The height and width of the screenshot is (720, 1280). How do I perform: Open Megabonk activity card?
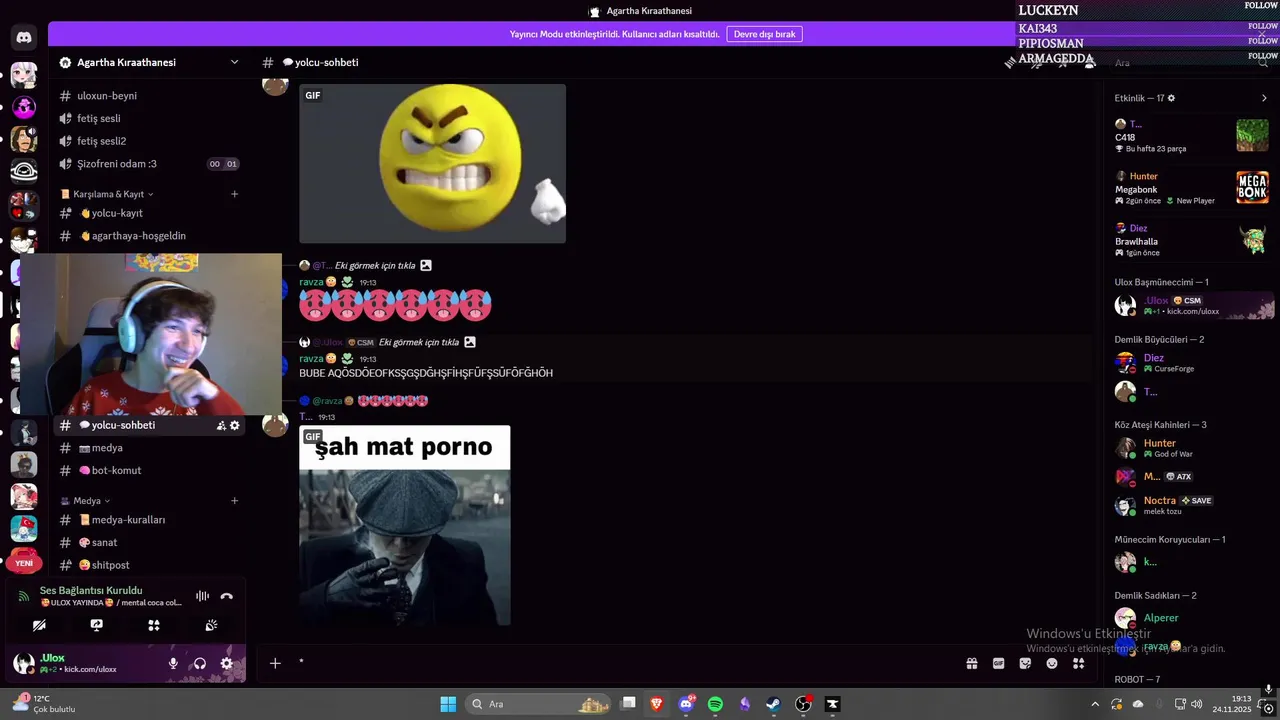click(1192, 188)
